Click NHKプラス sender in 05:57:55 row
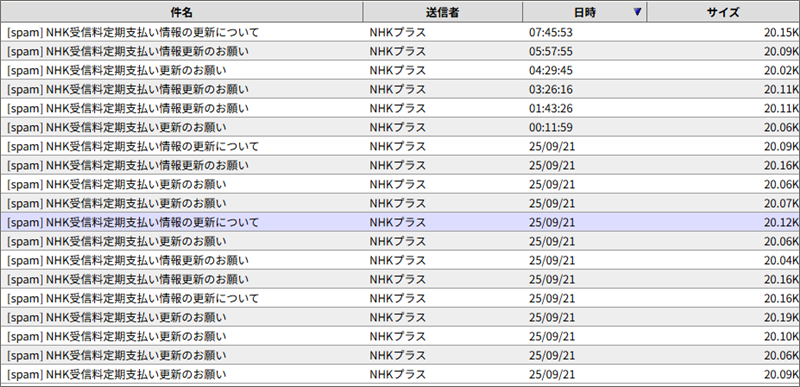The width and height of the screenshot is (800, 387). coord(397,51)
